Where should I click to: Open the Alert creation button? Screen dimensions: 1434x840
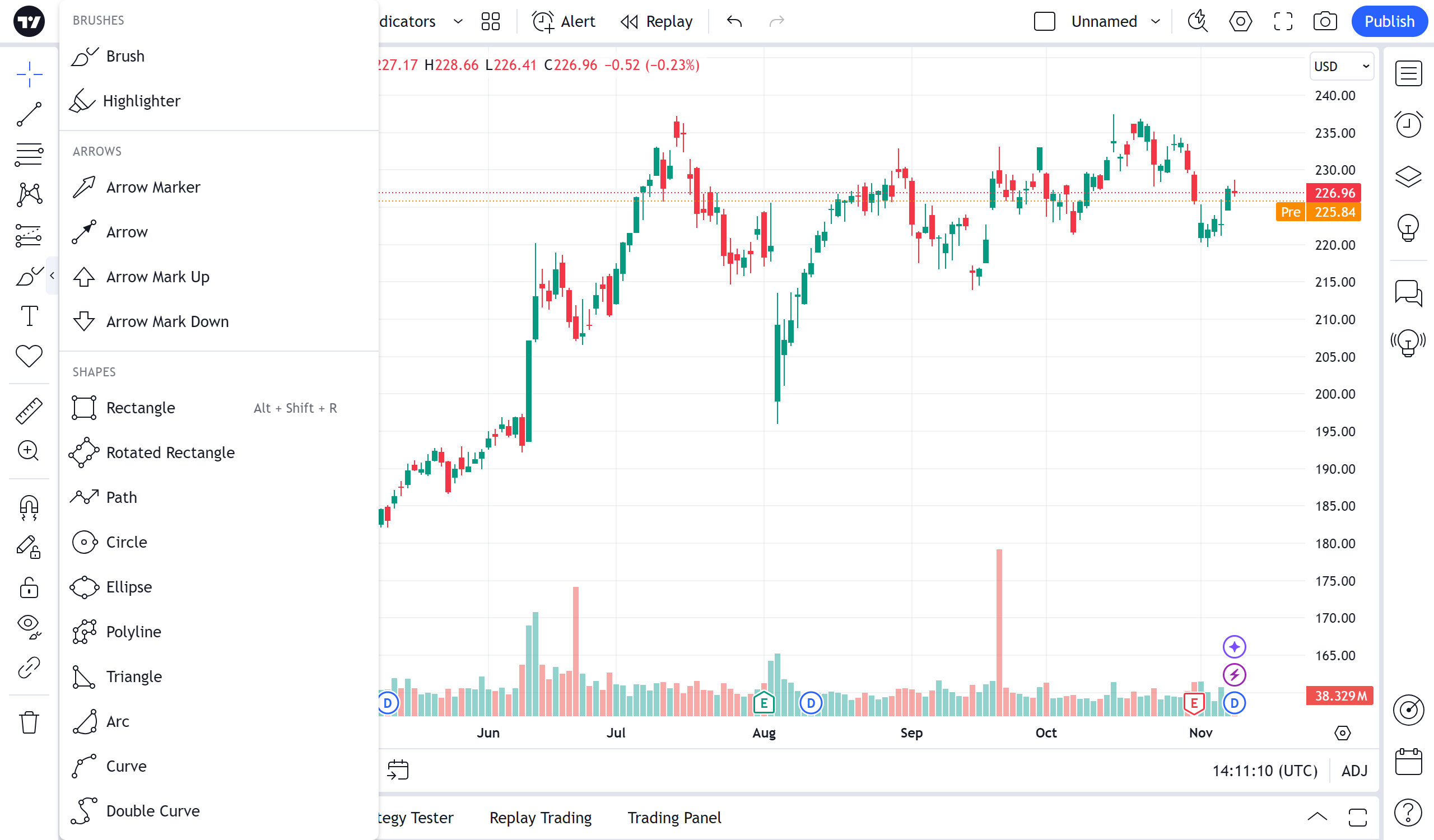coord(564,22)
